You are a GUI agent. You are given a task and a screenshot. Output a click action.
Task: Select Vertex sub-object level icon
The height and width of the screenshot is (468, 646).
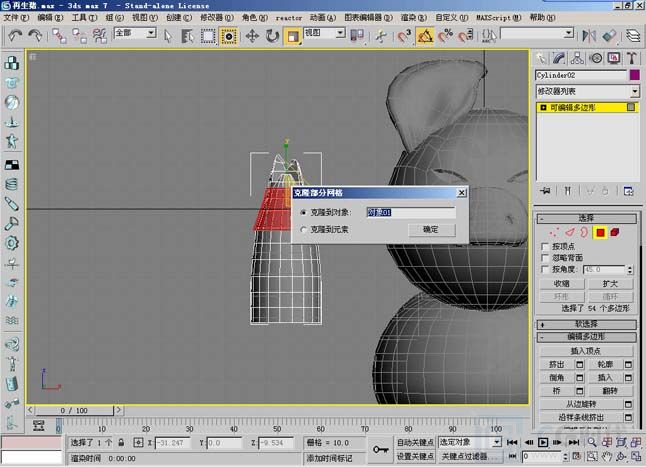pos(553,233)
